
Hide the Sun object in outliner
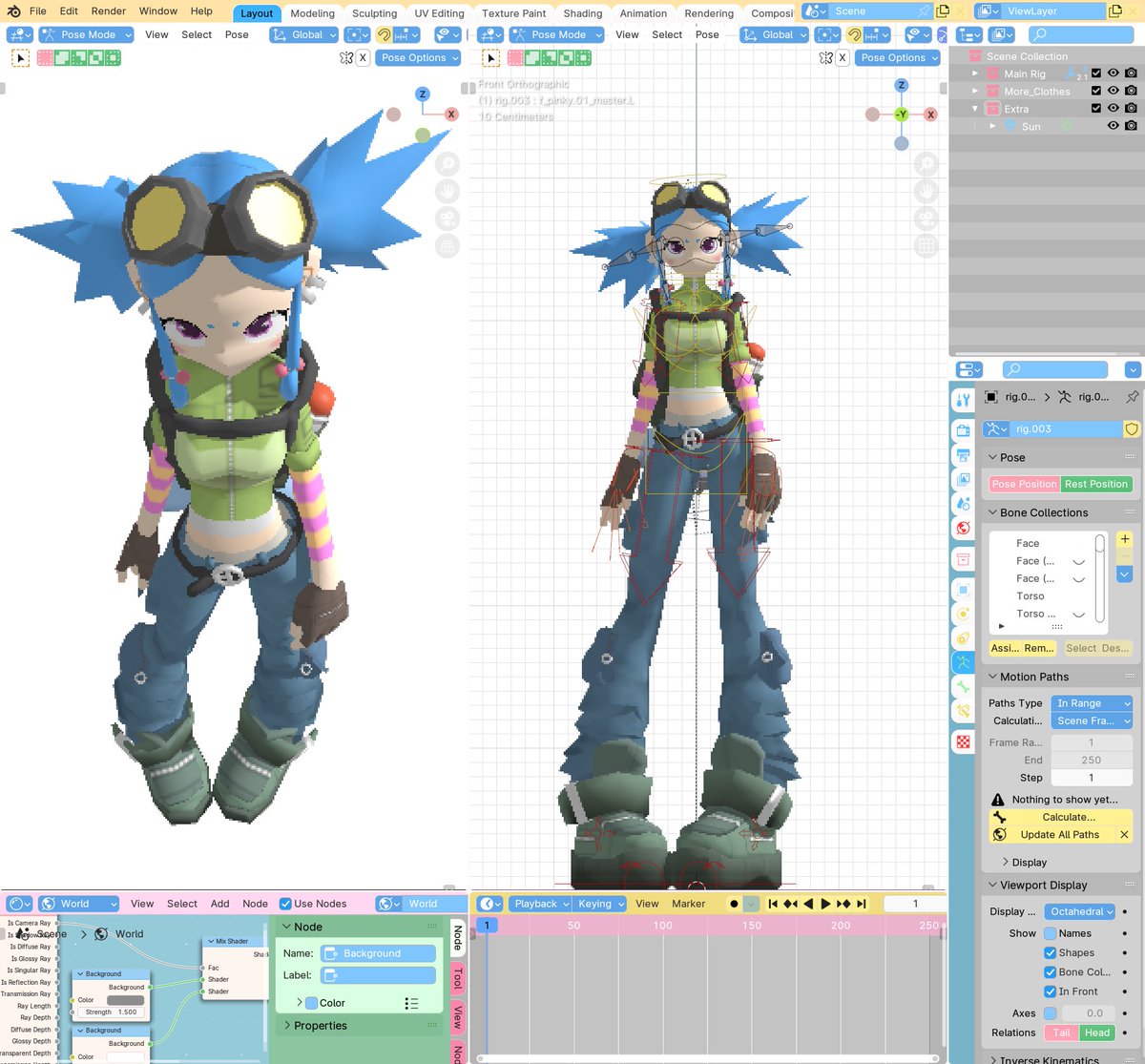[1113, 126]
